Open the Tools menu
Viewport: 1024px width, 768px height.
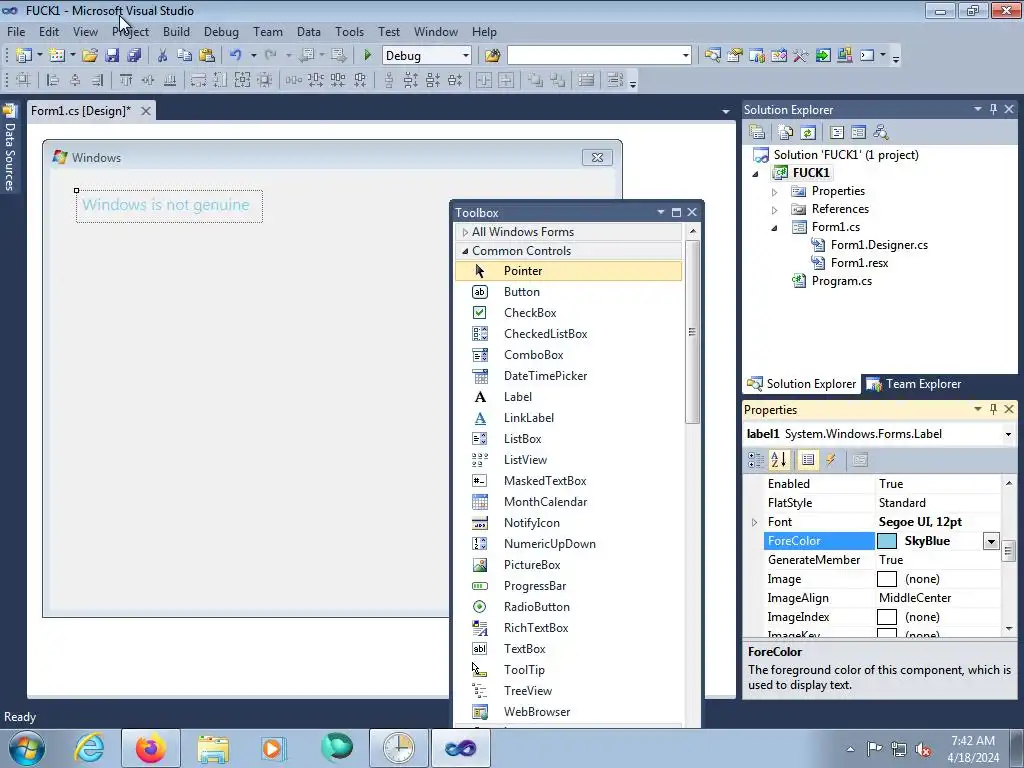(349, 31)
